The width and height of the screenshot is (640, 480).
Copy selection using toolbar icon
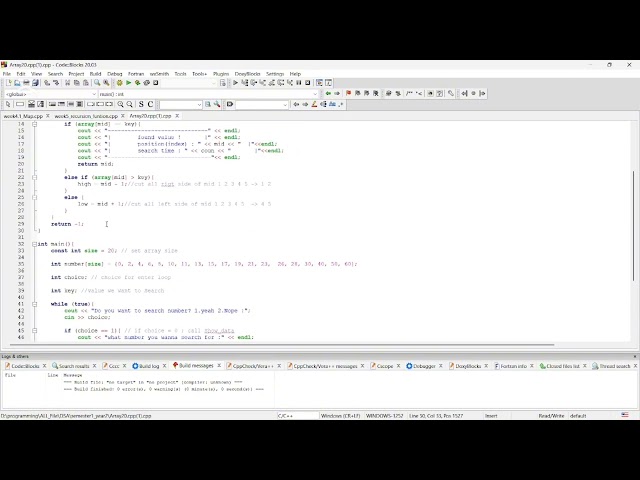[x=77, y=83]
